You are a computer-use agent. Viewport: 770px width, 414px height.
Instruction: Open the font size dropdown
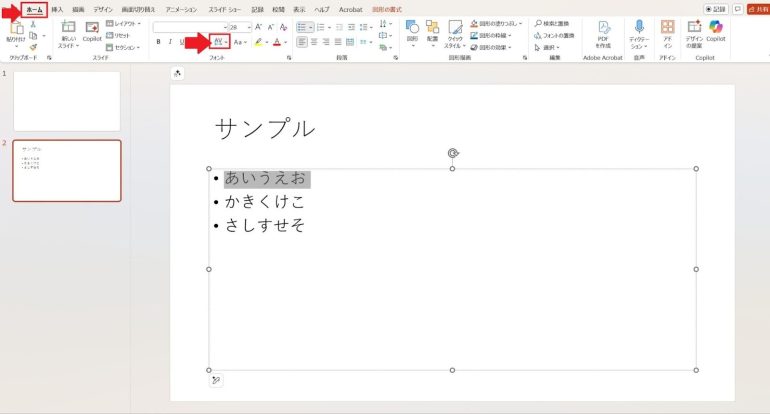click(248, 26)
